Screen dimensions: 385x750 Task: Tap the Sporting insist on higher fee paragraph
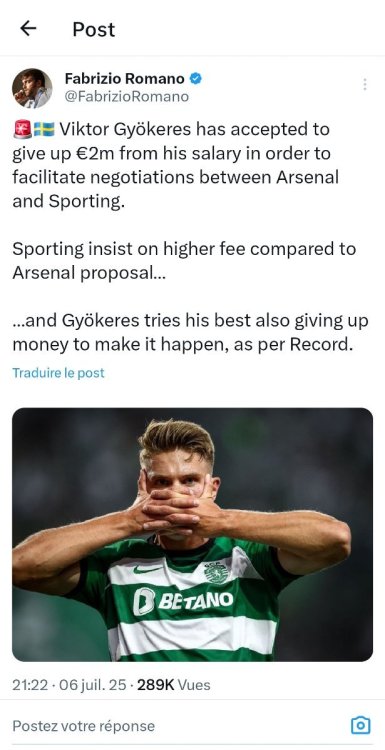pos(184,261)
